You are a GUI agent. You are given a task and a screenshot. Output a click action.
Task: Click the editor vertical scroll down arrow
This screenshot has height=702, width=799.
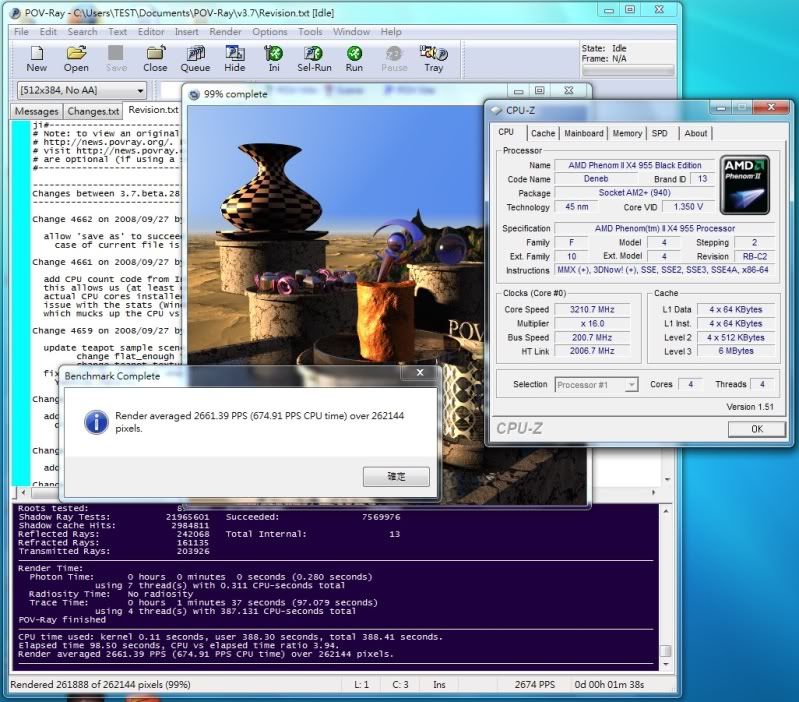point(667,480)
